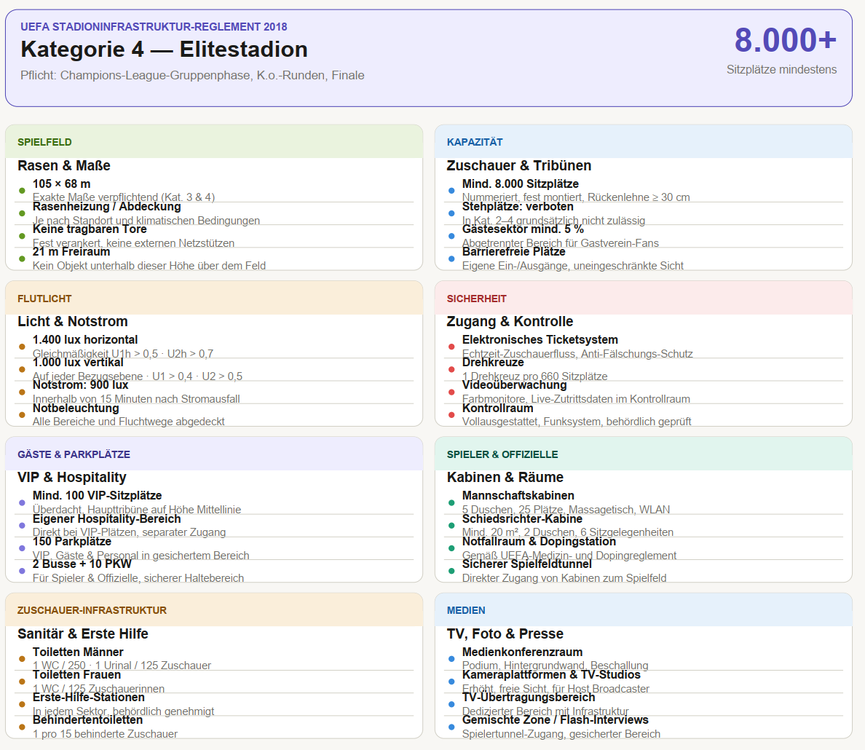This screenshot has width=865, height=750.
Task: Click 'Schiedsrichter-Kabine' entry
Action: (522, 519)
